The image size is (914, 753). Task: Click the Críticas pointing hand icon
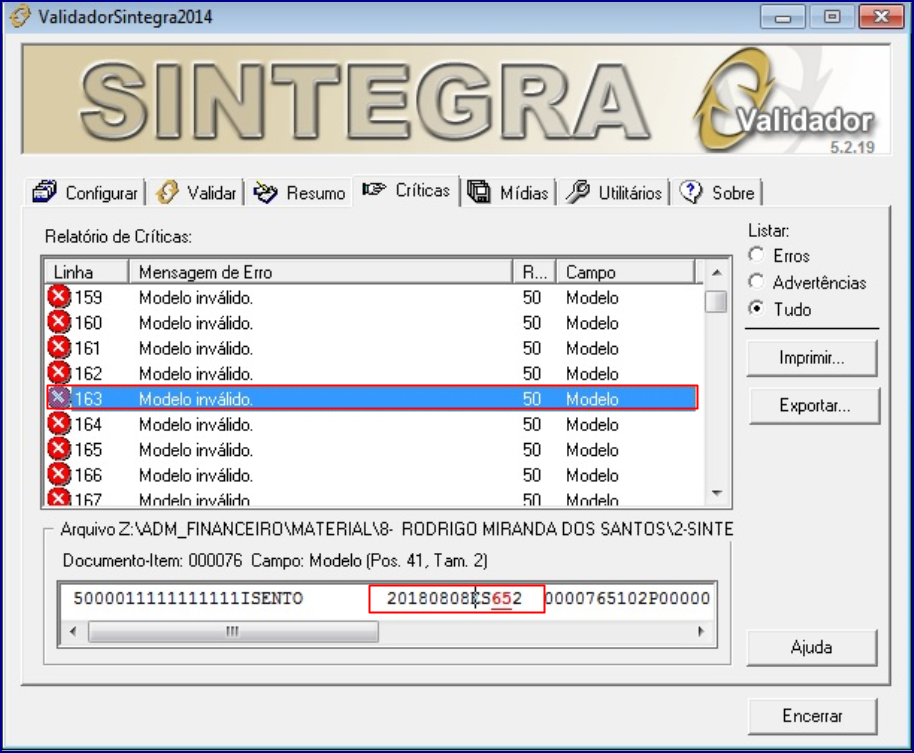point(374,189)
